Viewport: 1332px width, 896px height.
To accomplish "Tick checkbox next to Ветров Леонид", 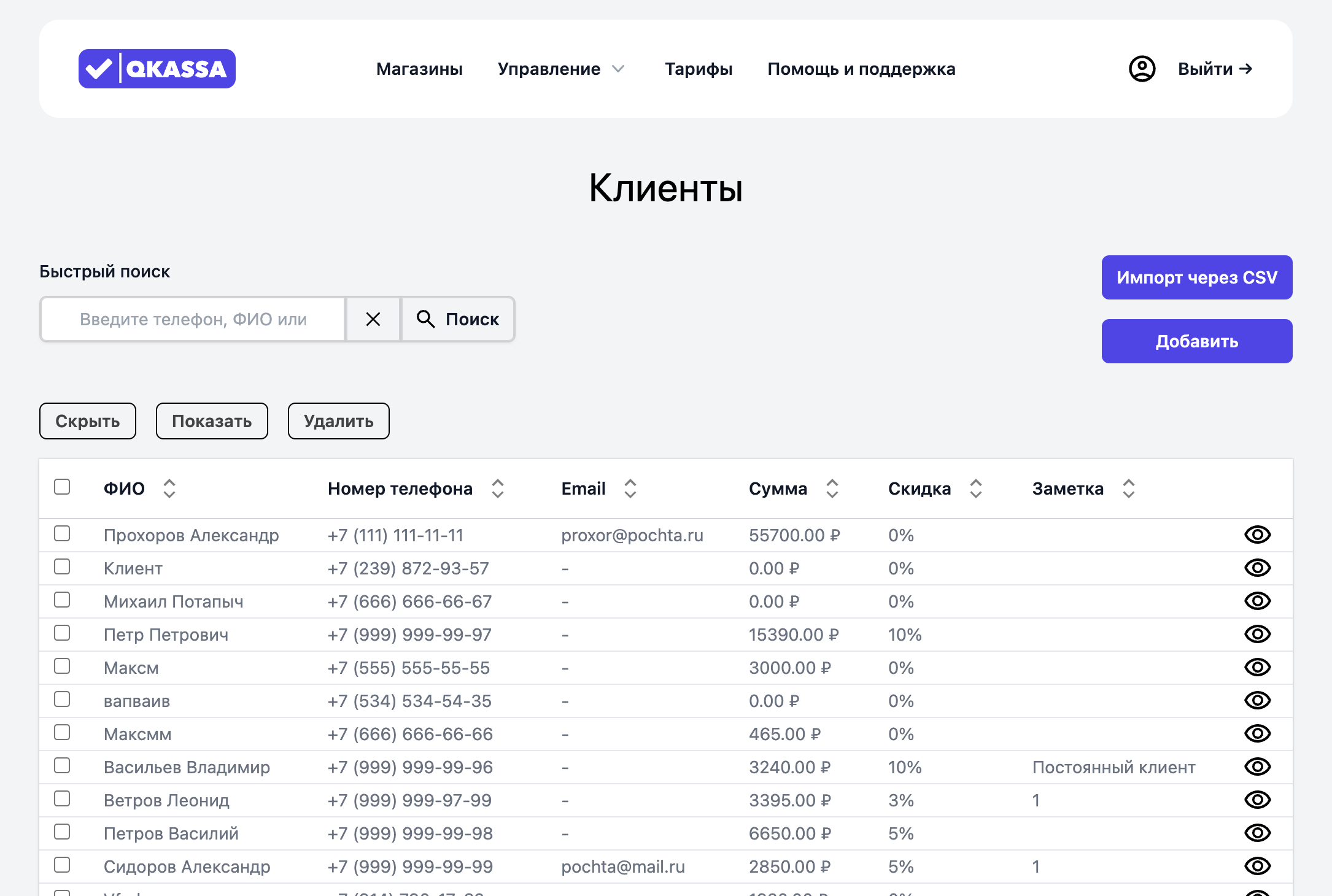I will tap(62, 798).
